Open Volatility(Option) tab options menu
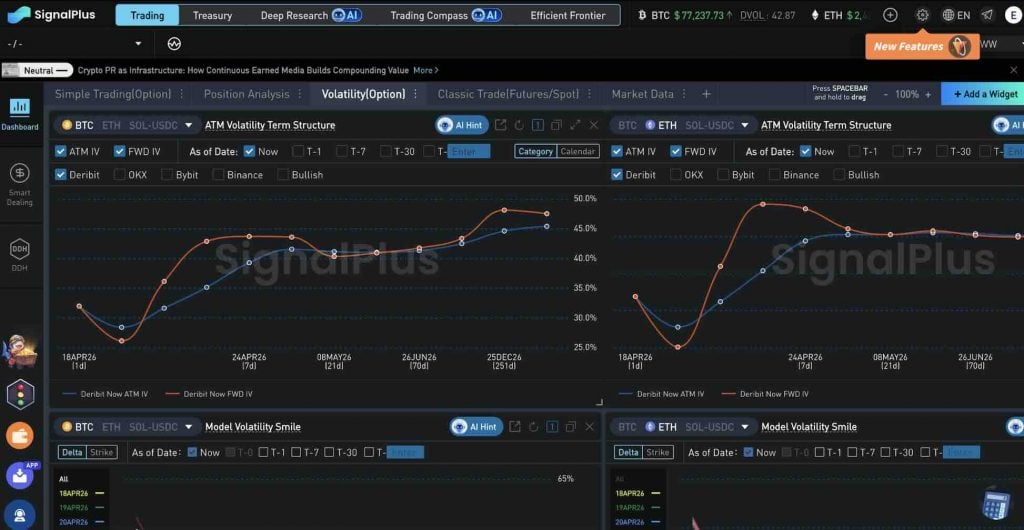The height and width of the screenshot is (530, 1024). tap(415, 94)
